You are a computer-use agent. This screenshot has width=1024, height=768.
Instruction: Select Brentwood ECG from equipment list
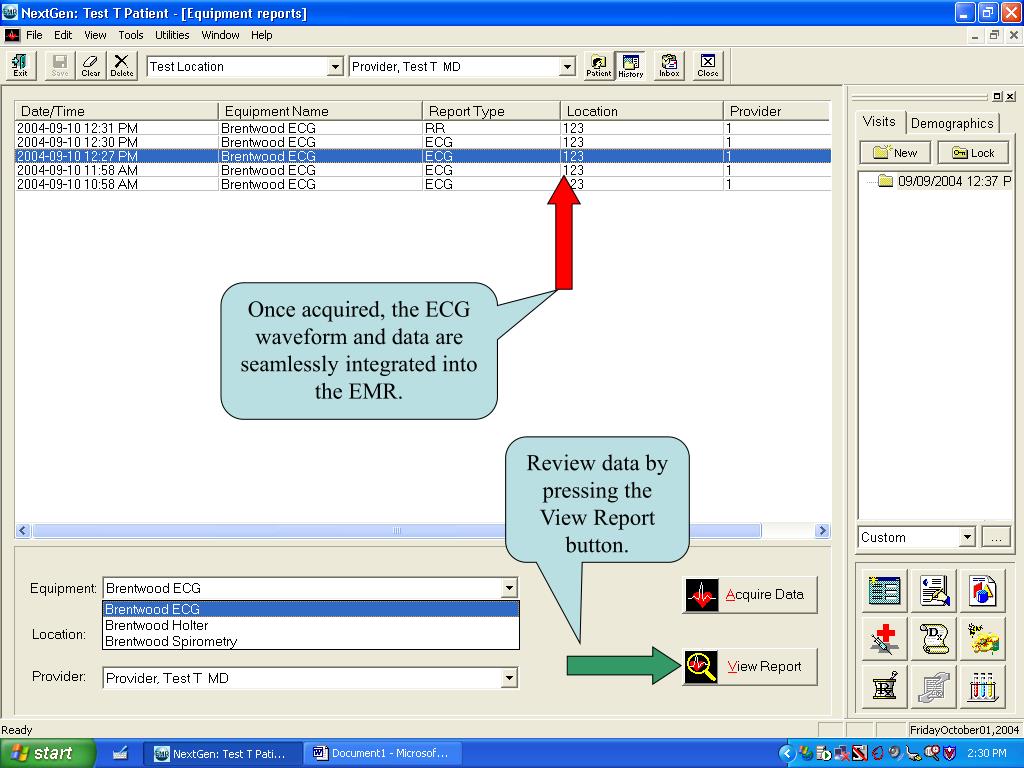point(311,609)
